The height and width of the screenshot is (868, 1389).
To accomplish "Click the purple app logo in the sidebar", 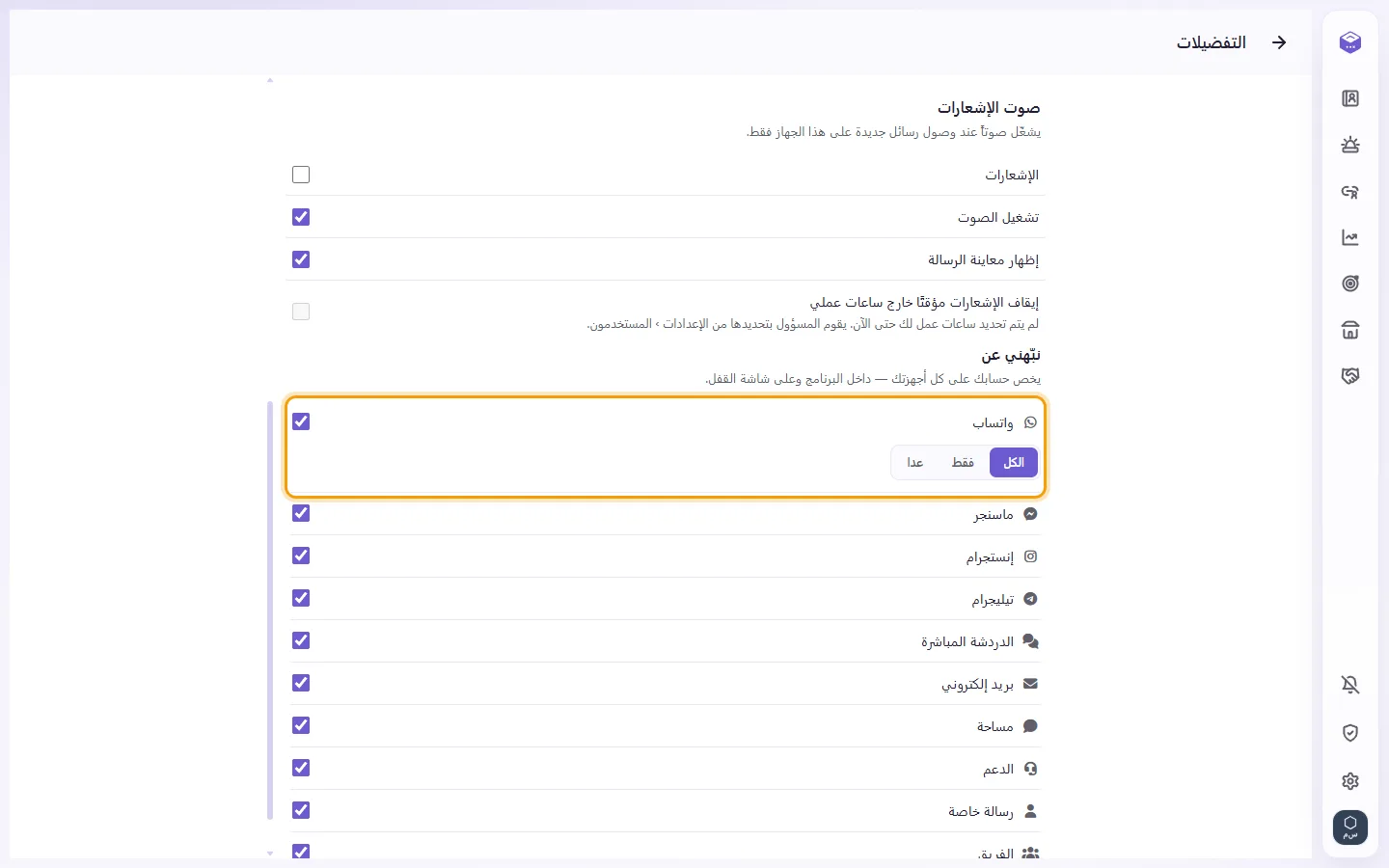I will 1350,42.
